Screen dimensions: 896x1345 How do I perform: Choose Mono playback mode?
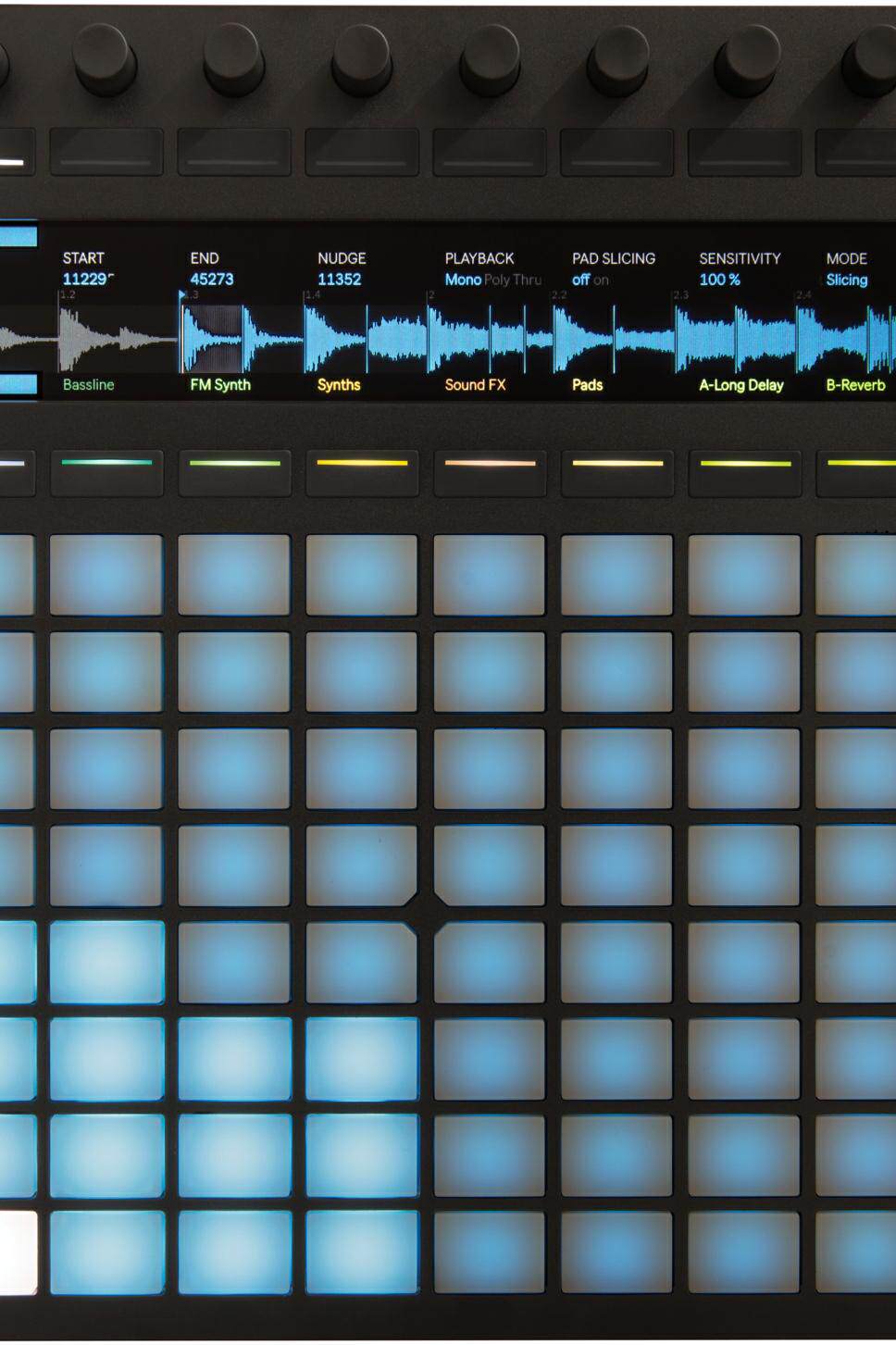pos(463,280)
